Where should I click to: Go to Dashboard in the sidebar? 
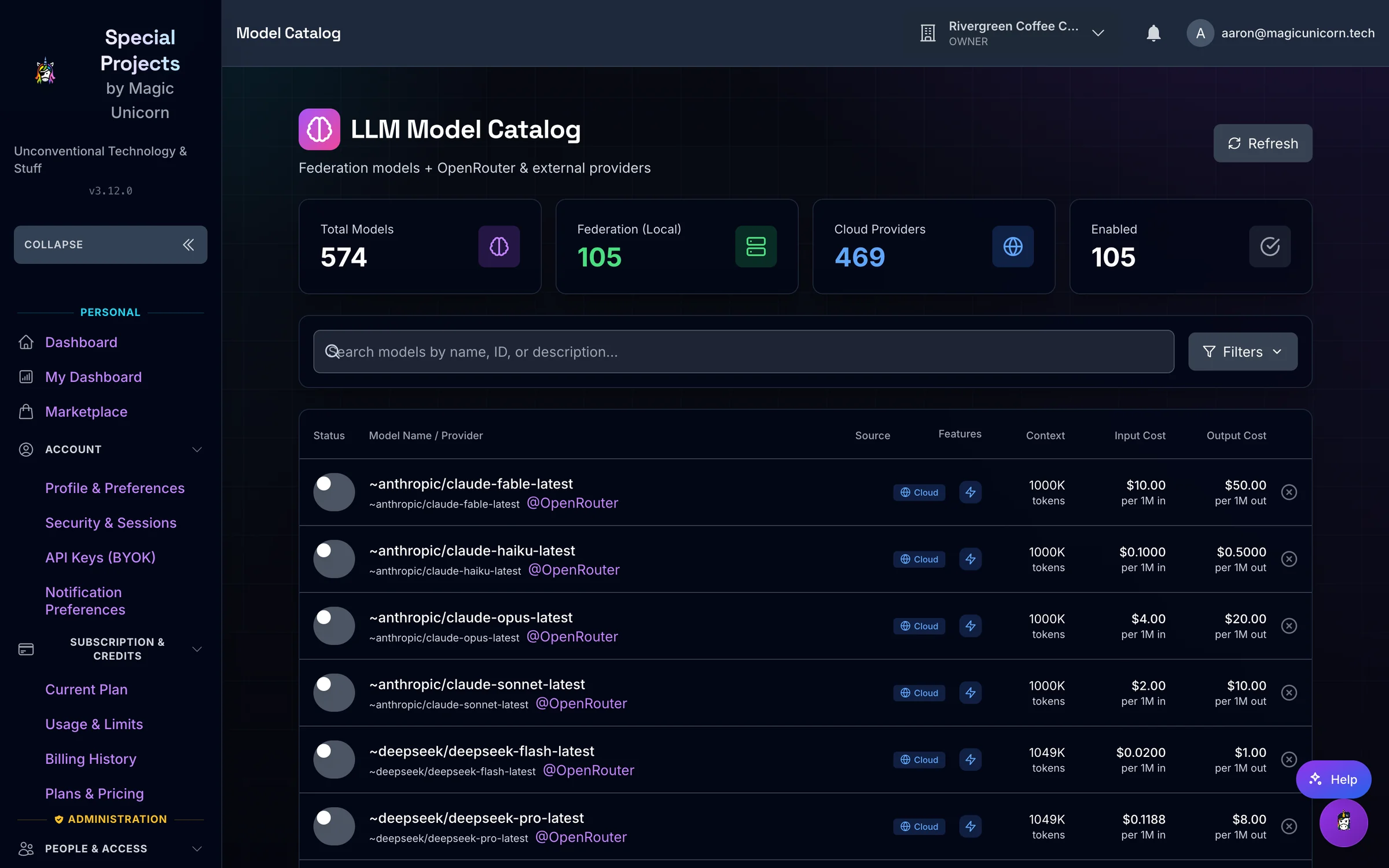pyautogui.click(x=81, y=343)
